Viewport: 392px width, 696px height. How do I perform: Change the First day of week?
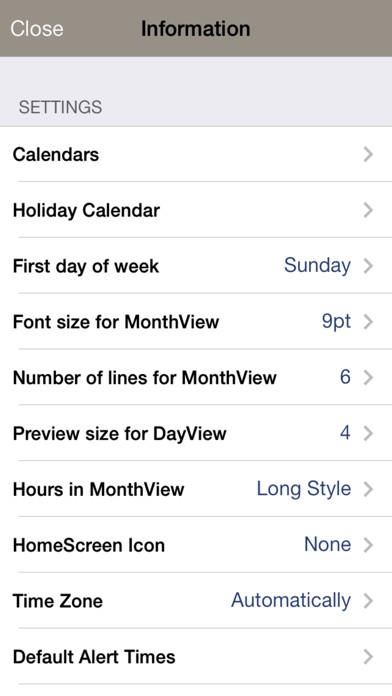tap(196, 266)
